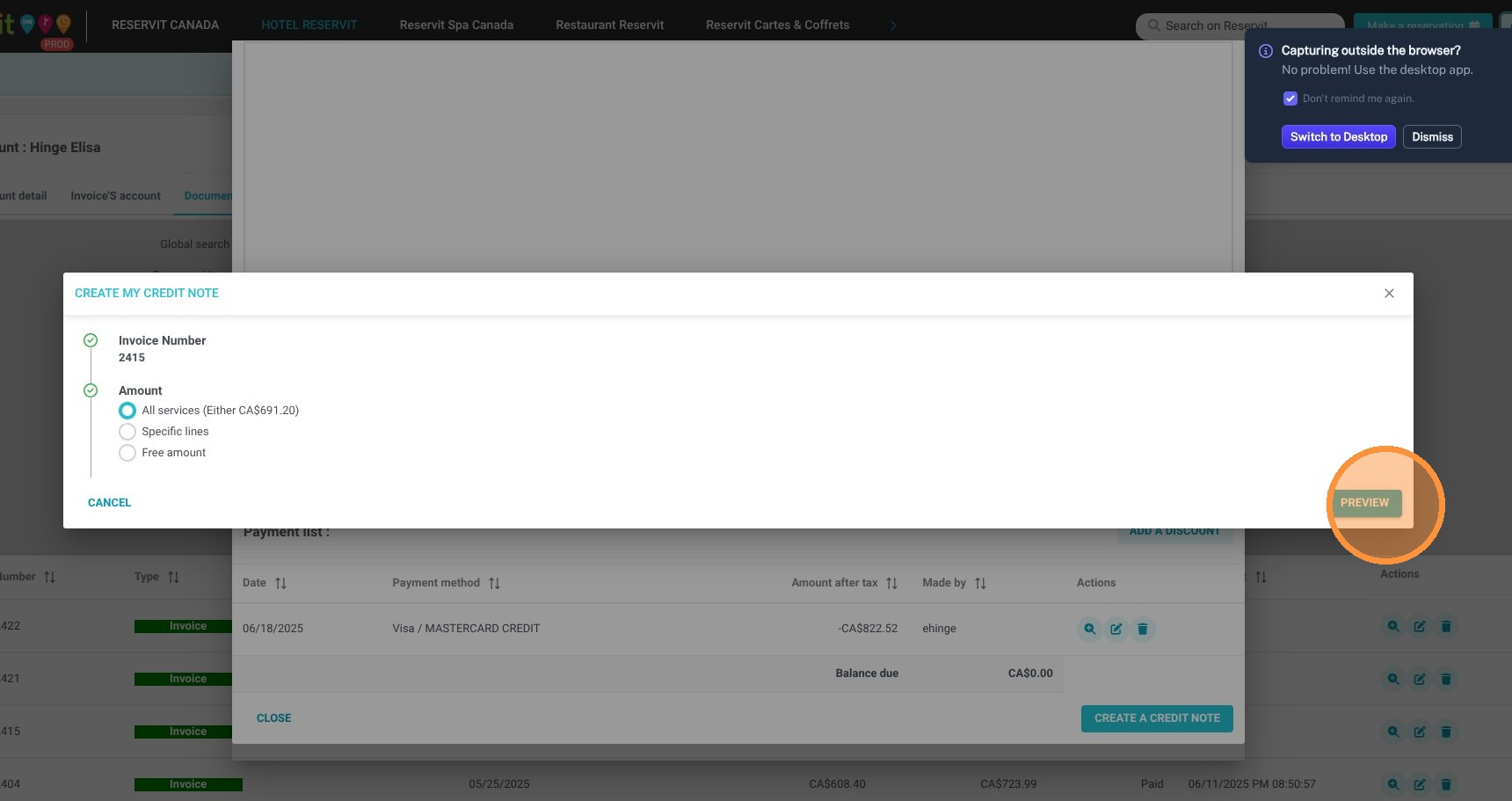This screenshot has width=1512, height=801.
Task: Click the info icon in capture popup
Action: pos(1266,51)
